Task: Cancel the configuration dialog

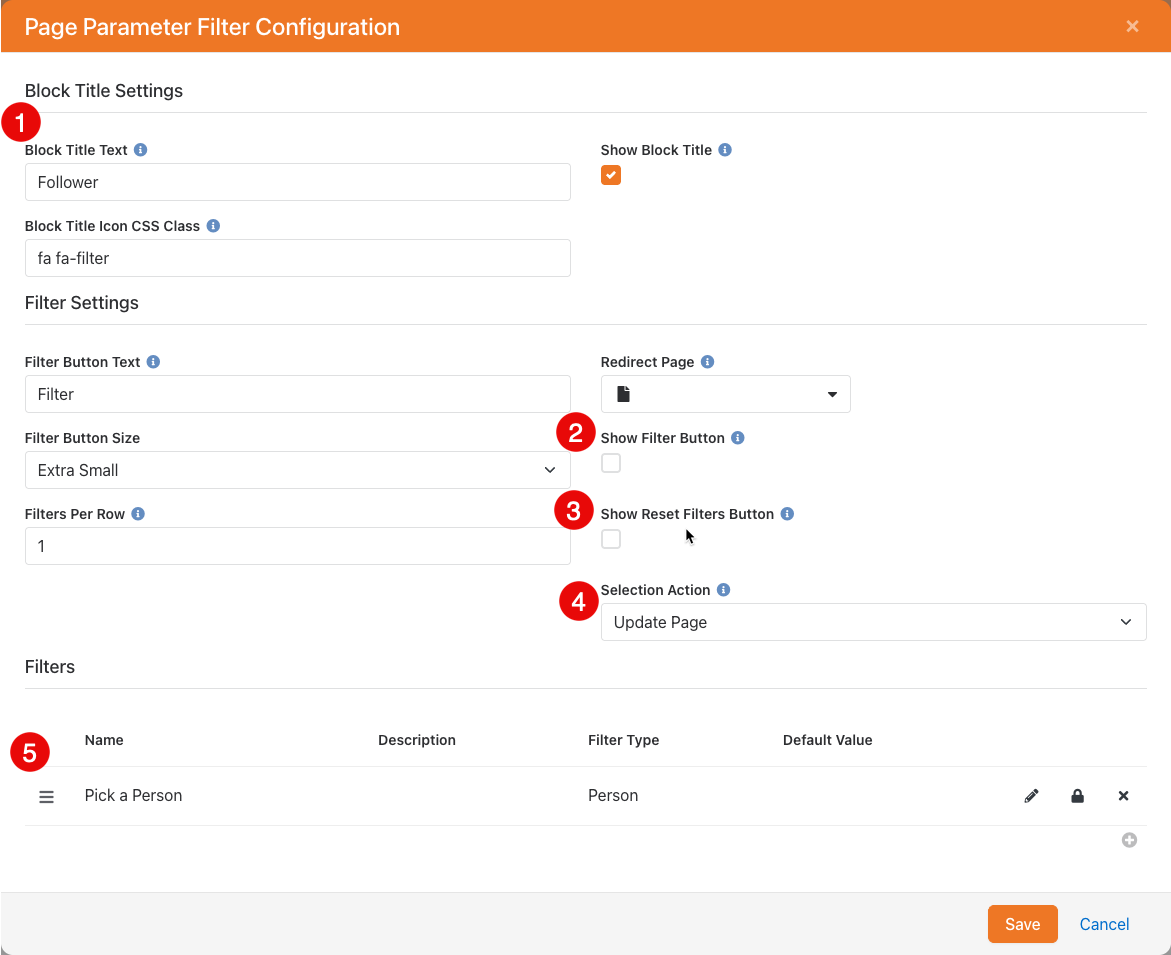Action: tap(1104, 924)
